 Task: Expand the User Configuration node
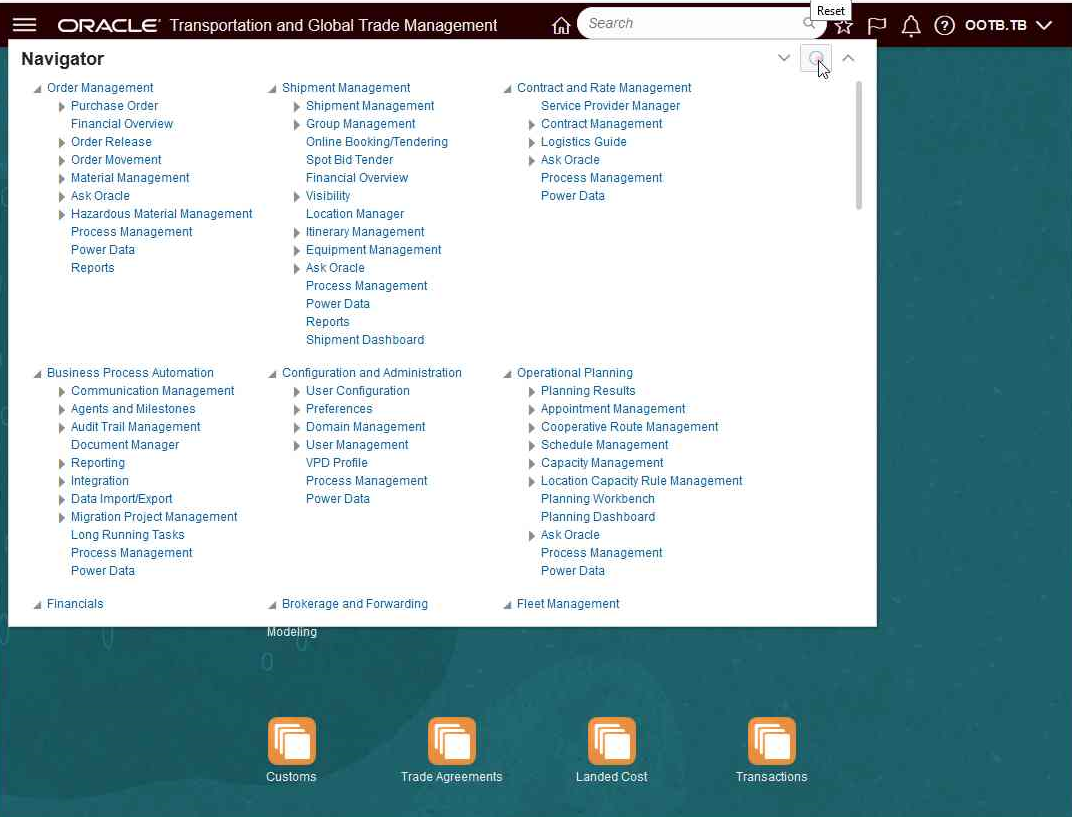(297, 392)
